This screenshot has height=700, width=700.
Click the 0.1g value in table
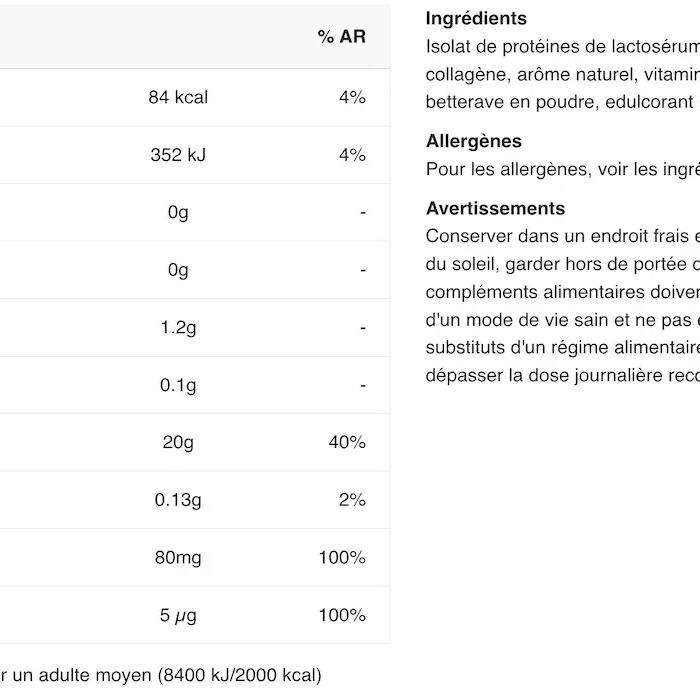pyautogui.click(x=178, y=385)
